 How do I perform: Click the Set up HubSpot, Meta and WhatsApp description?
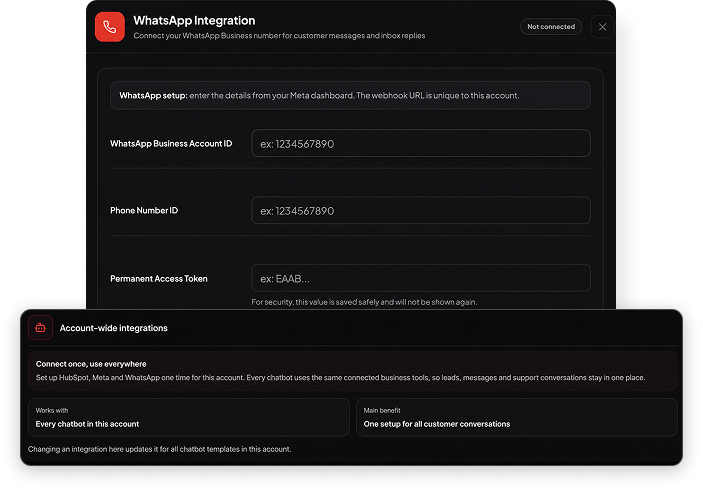coord(340,378)
